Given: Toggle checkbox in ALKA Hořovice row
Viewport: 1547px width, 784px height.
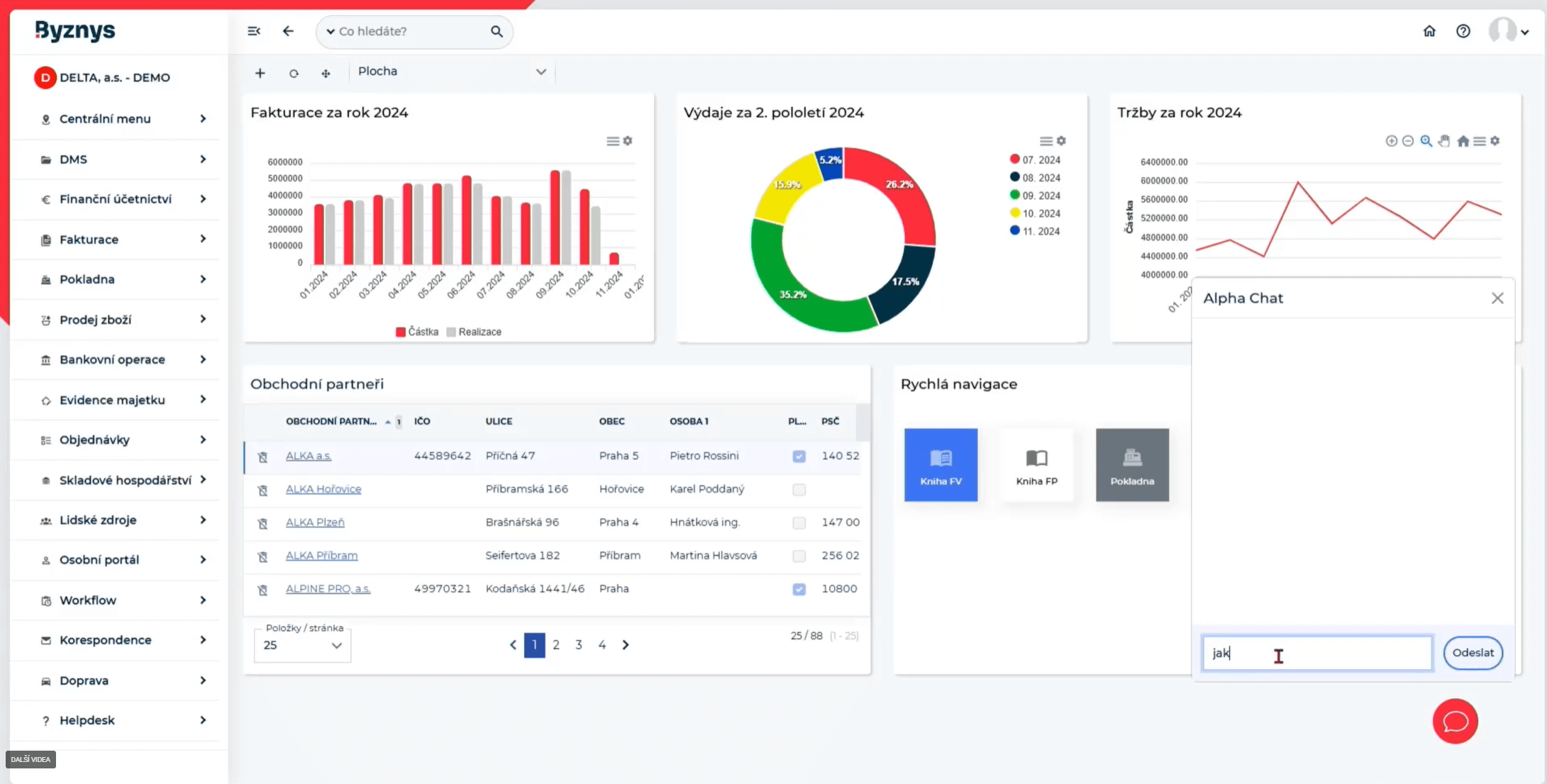Looking at the screenshot, I should [x=799, y=489].
